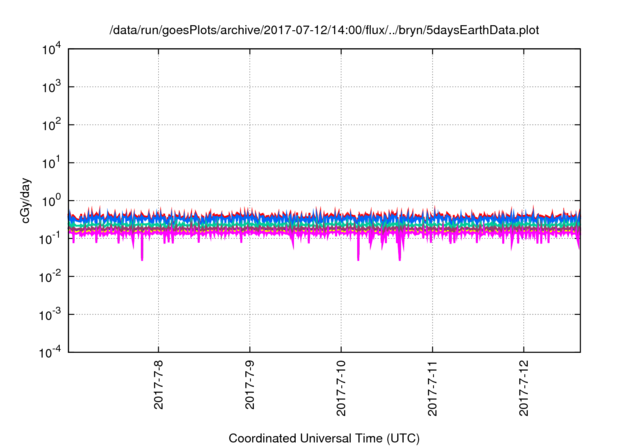This screenshot has height=448, width=640.
Task: Click the 2017-7-10 date tick label
Action: point(341,388)
